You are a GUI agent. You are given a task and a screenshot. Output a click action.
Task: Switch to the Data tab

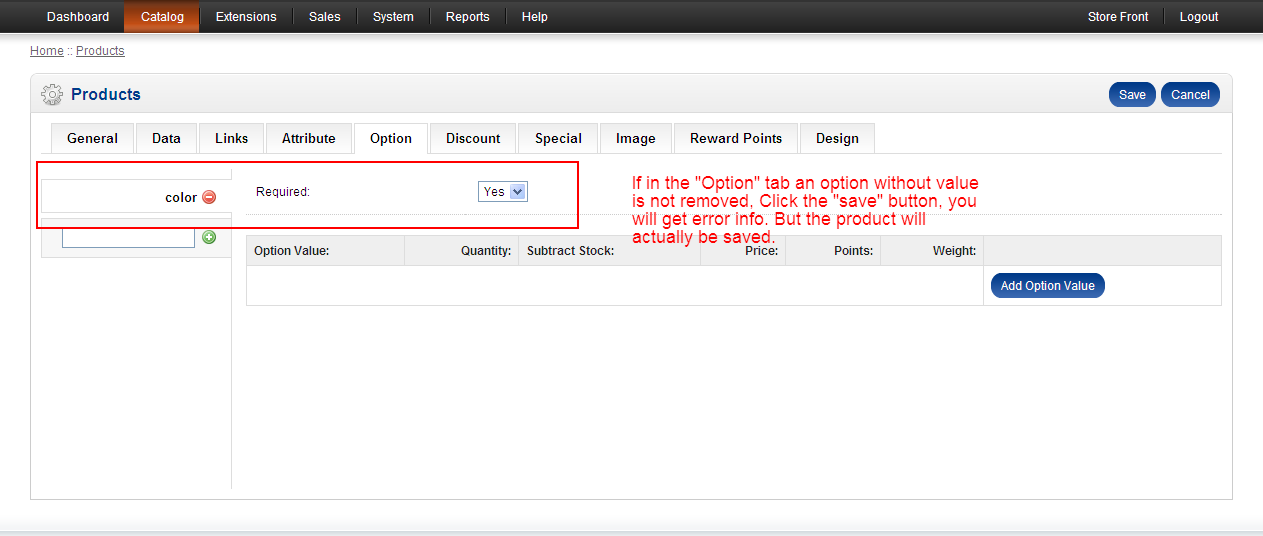tap(166, 139)
